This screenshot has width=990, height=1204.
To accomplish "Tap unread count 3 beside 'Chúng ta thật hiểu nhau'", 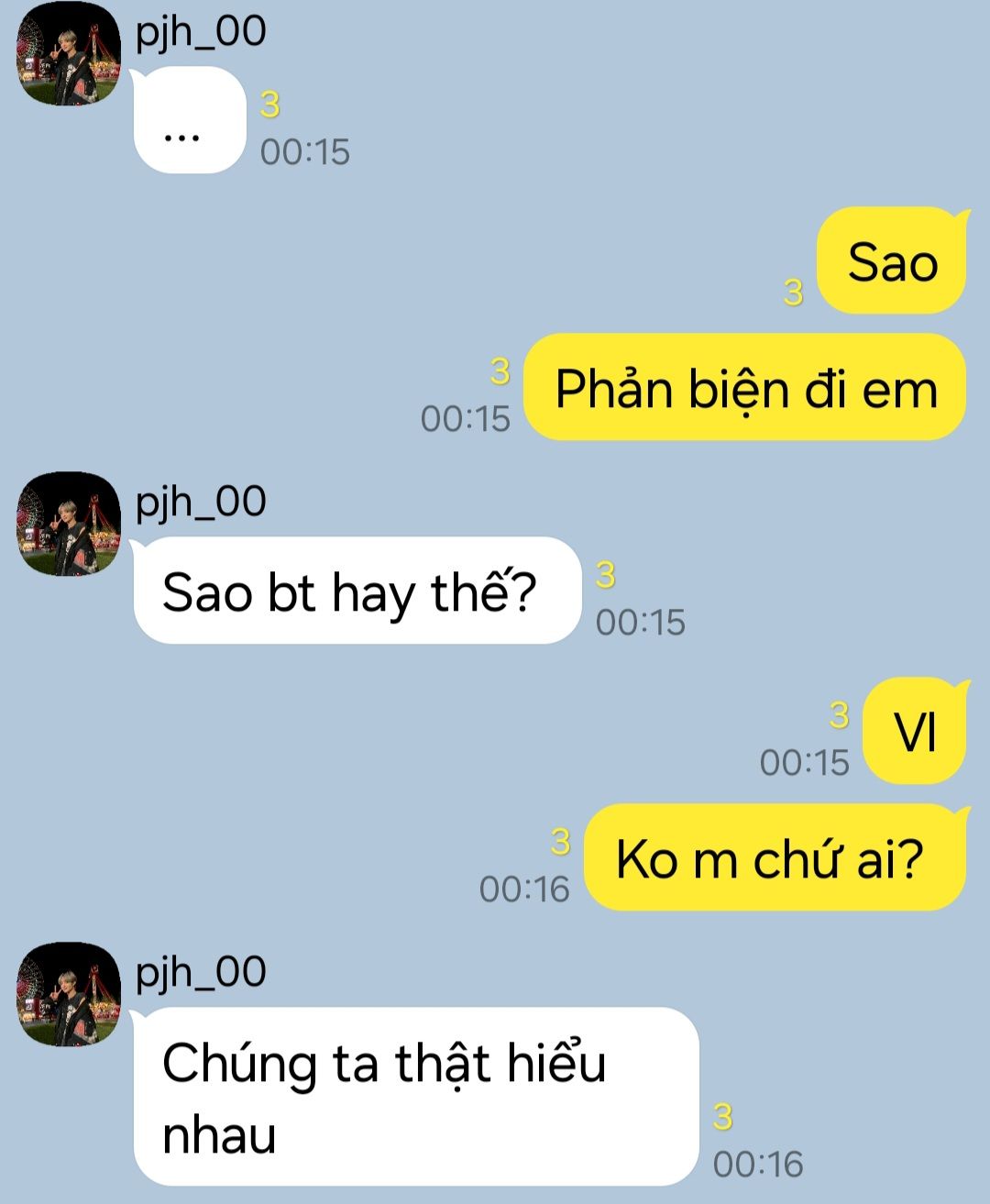I will point(723,1117).
